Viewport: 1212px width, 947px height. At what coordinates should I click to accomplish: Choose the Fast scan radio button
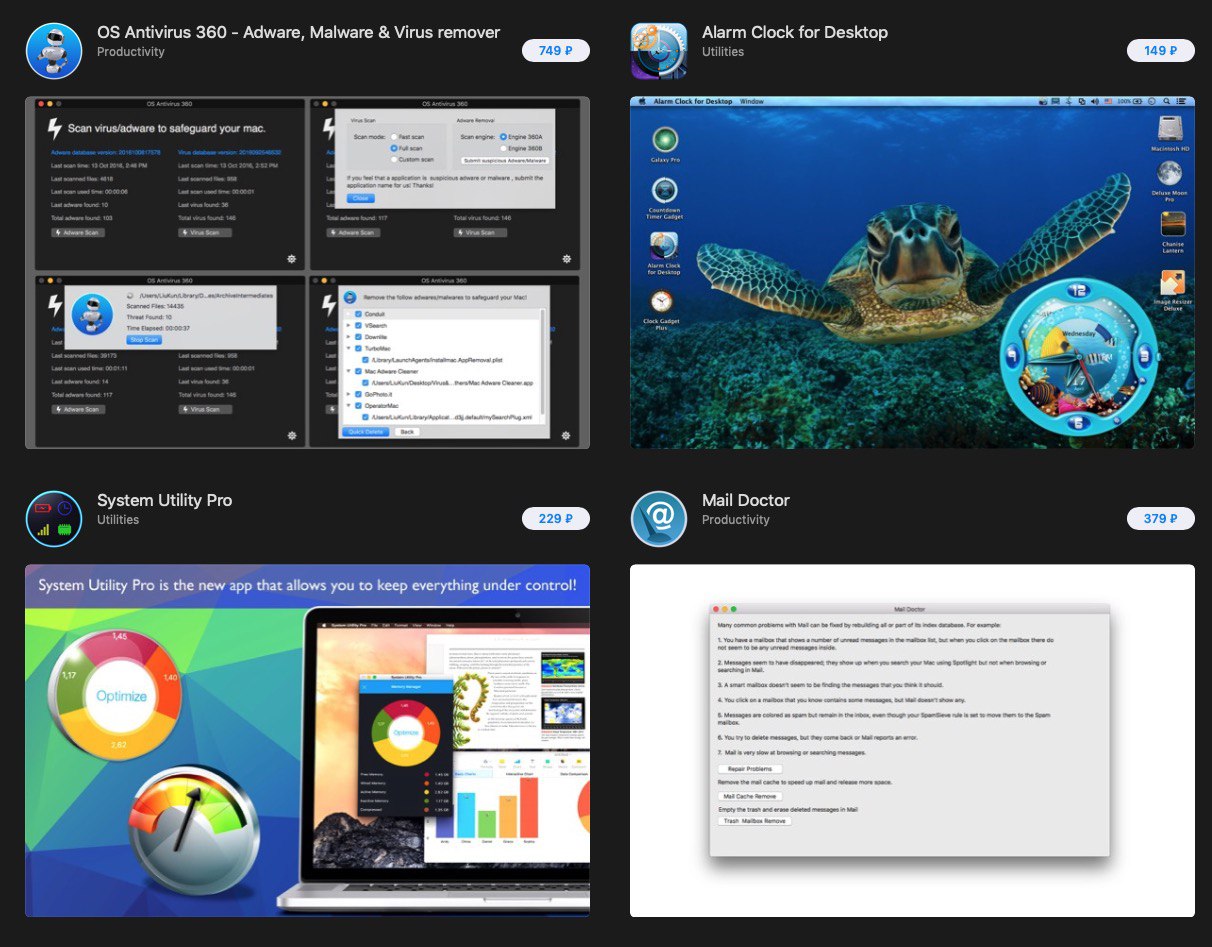[394, 136]
